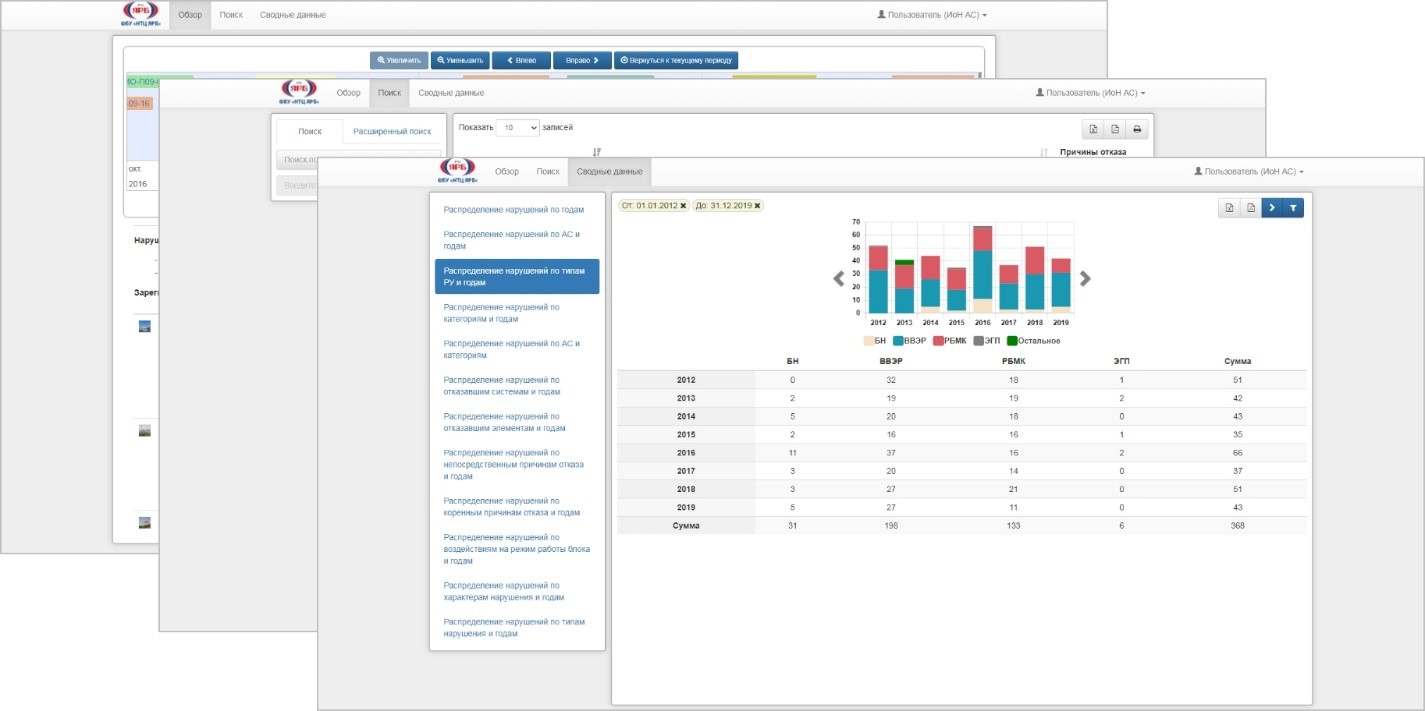Click the Excel export icon in the chart panel
1425x711 pixels.
pos(1228,208)
